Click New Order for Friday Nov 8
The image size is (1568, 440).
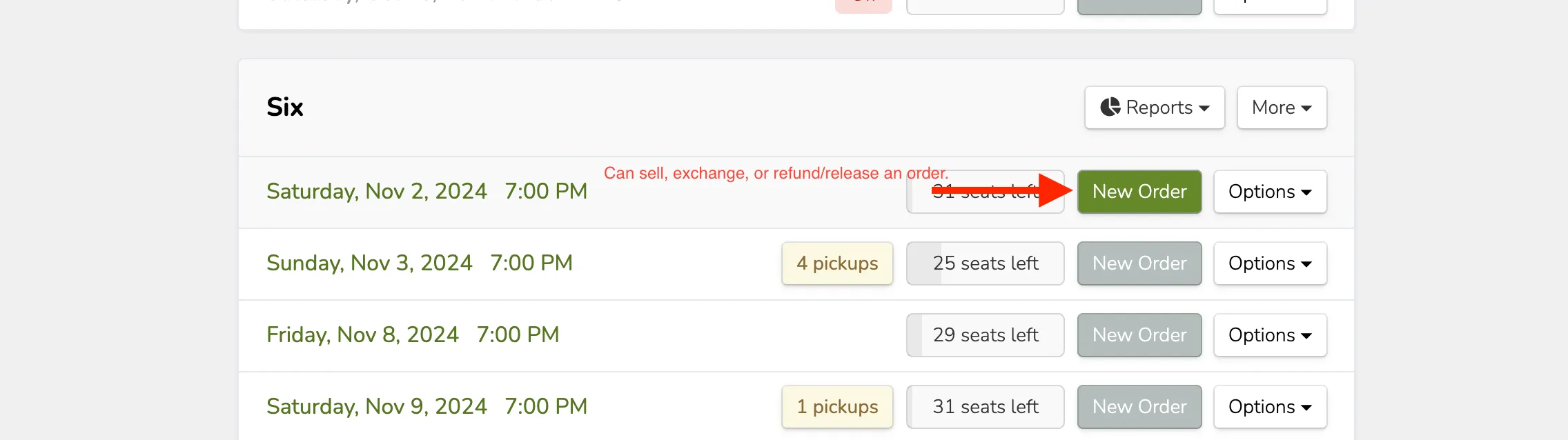(1139, 335)
